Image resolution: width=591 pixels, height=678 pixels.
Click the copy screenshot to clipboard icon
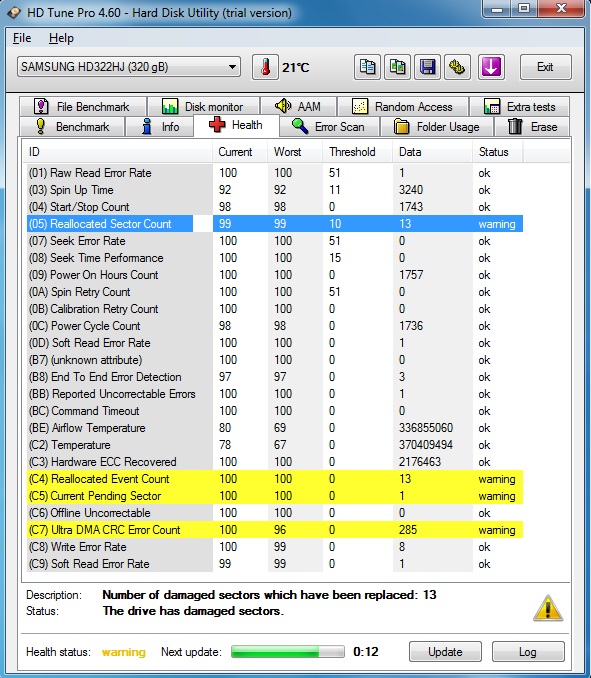click(397, 67)
